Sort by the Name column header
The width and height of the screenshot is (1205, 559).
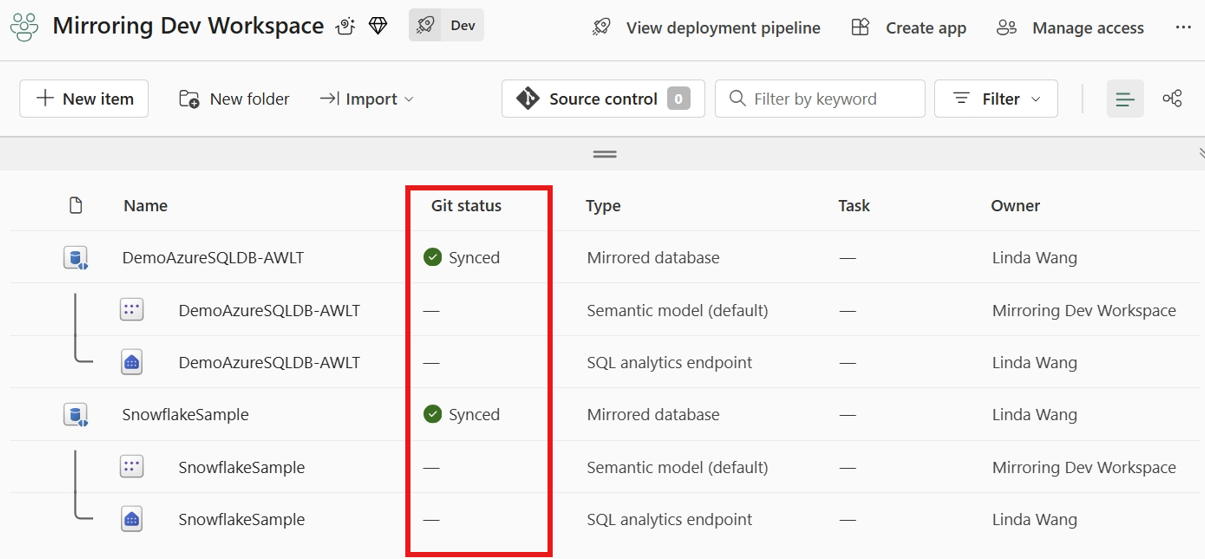pos(145,205)
